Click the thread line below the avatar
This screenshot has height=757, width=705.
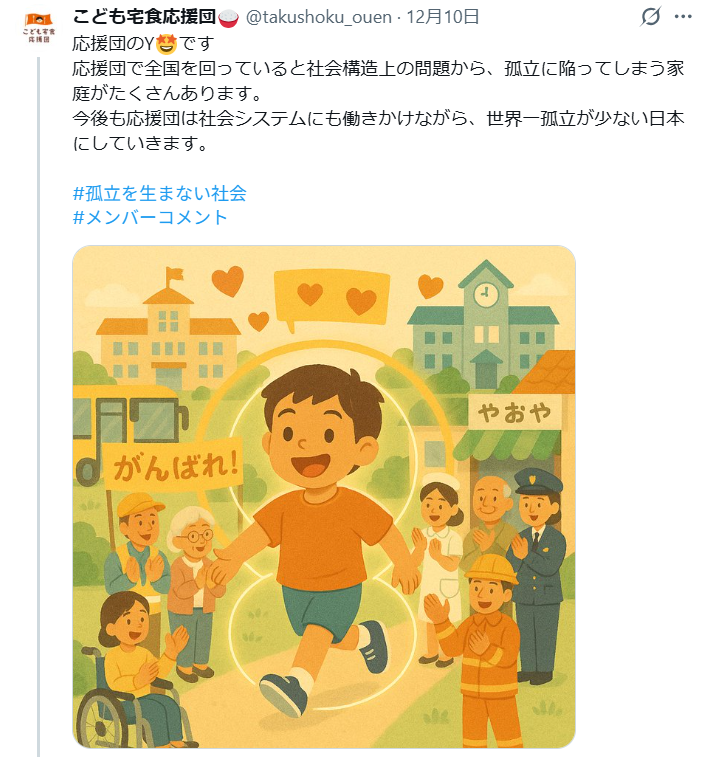point(39,407)
